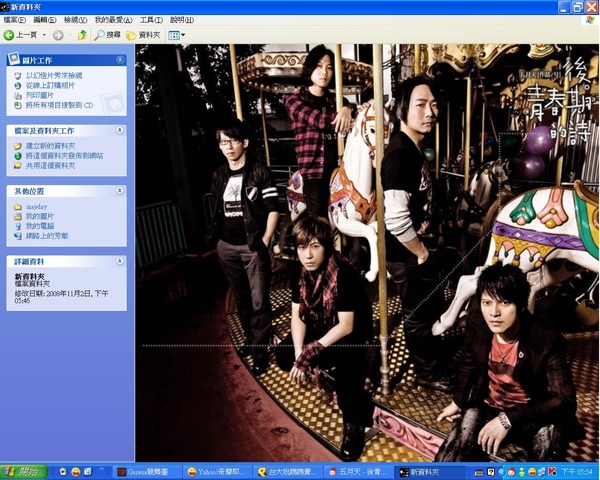Open 我的圖片 location link
Screen dimensions: 600x480
point(40,216)
